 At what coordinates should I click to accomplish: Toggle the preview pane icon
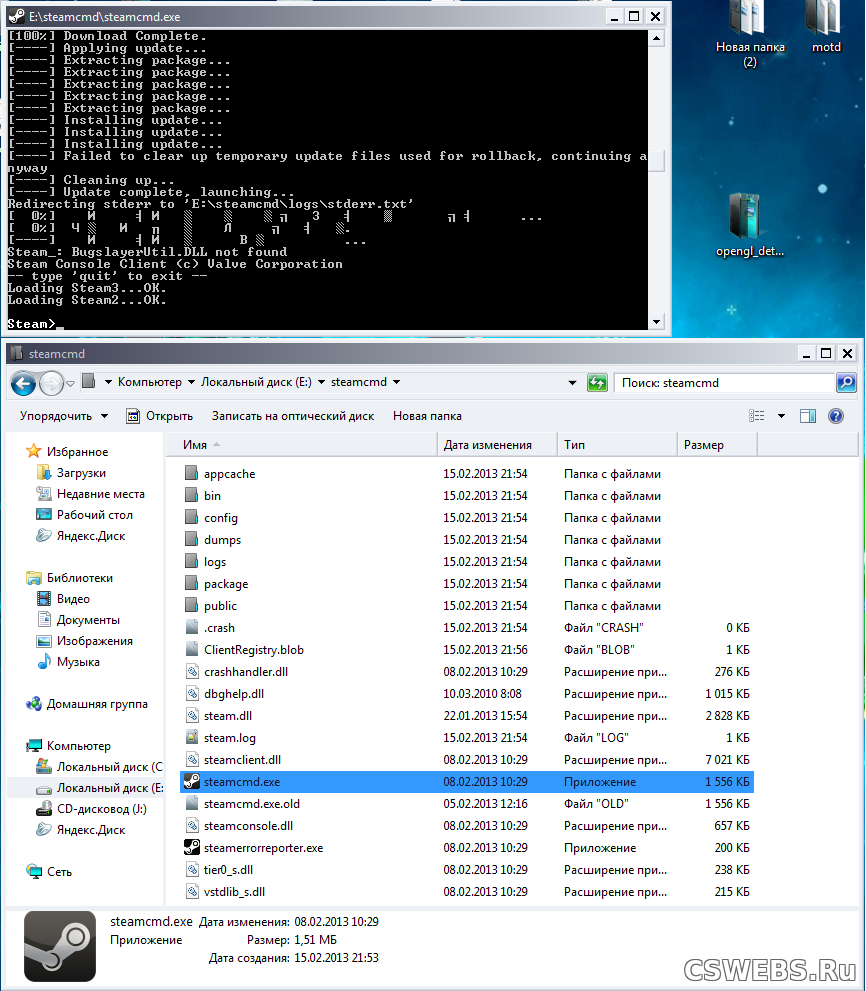tap(808, 416)
